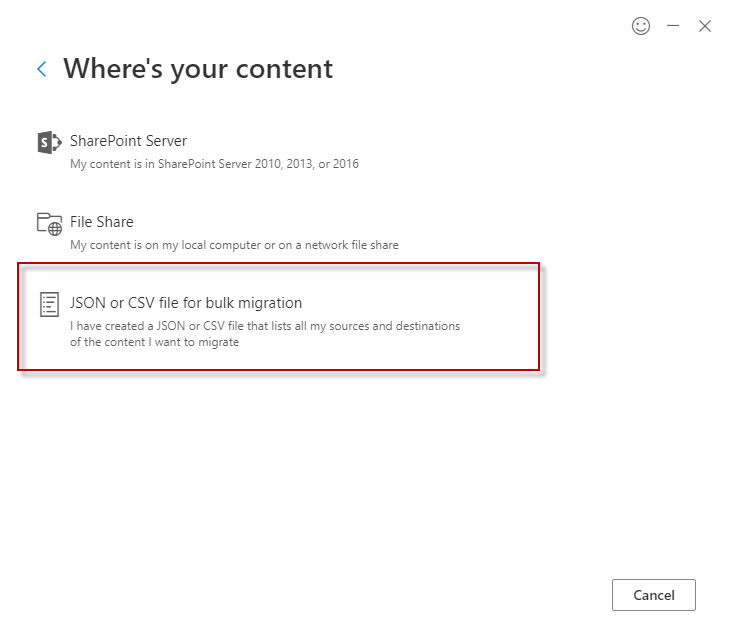The image size is (730, 619).
Task: Click the 'I have created a JSON' description line
Action: [x=265, y=326]
